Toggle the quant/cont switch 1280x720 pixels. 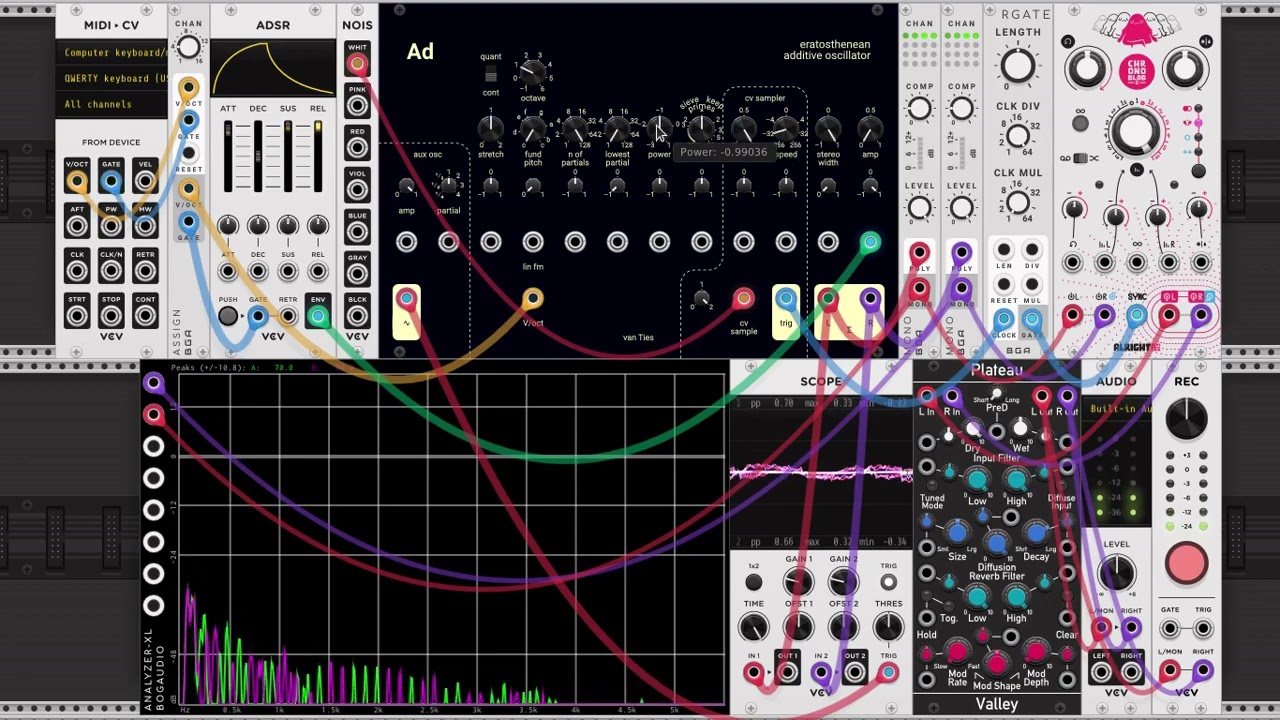[490, 75]
